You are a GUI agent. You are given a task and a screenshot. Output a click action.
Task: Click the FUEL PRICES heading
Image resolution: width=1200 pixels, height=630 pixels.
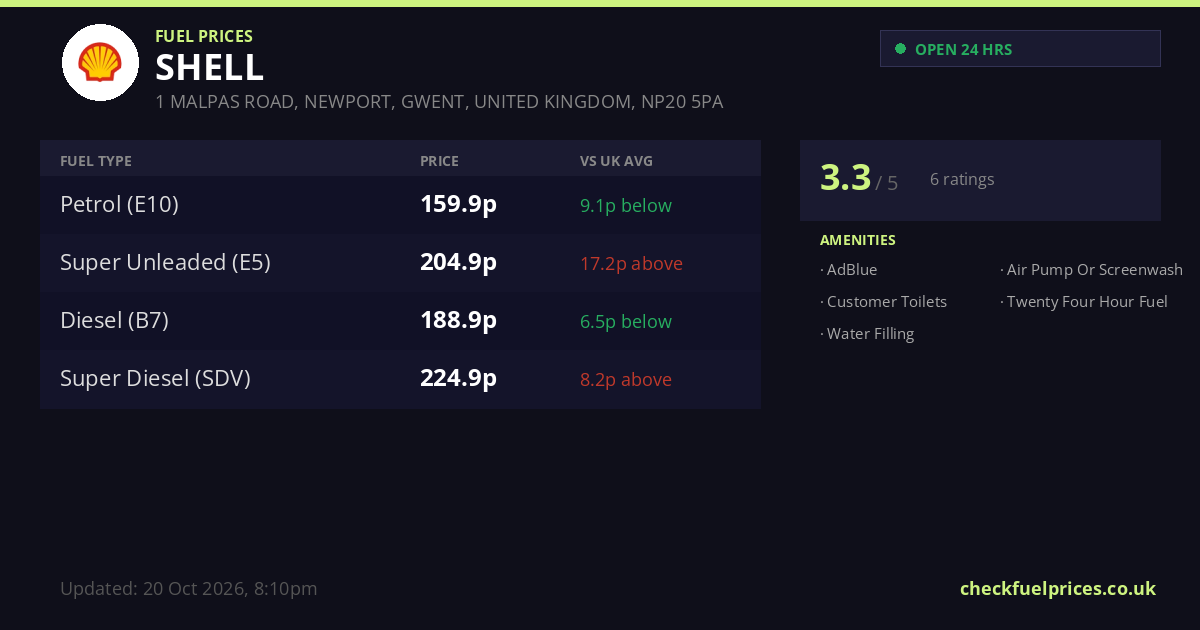tap(204, 36)
